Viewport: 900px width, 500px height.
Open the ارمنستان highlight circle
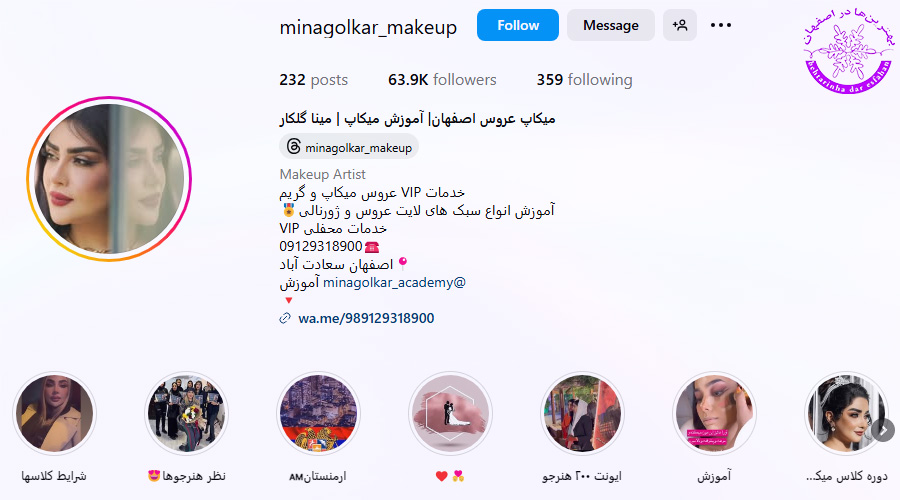pyautogui.click(x=319, y=413)
